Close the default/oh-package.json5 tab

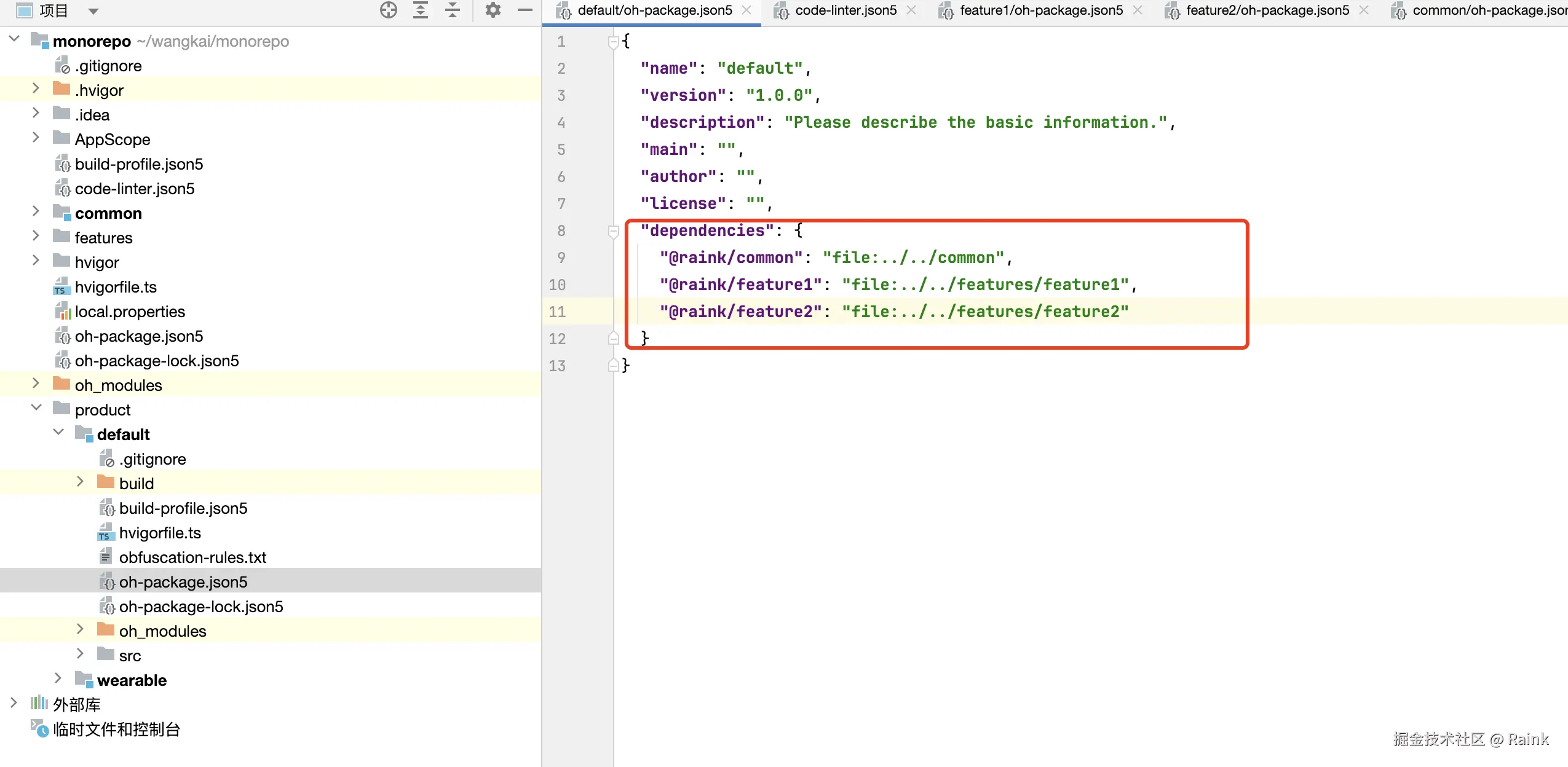tap(746, 10)
